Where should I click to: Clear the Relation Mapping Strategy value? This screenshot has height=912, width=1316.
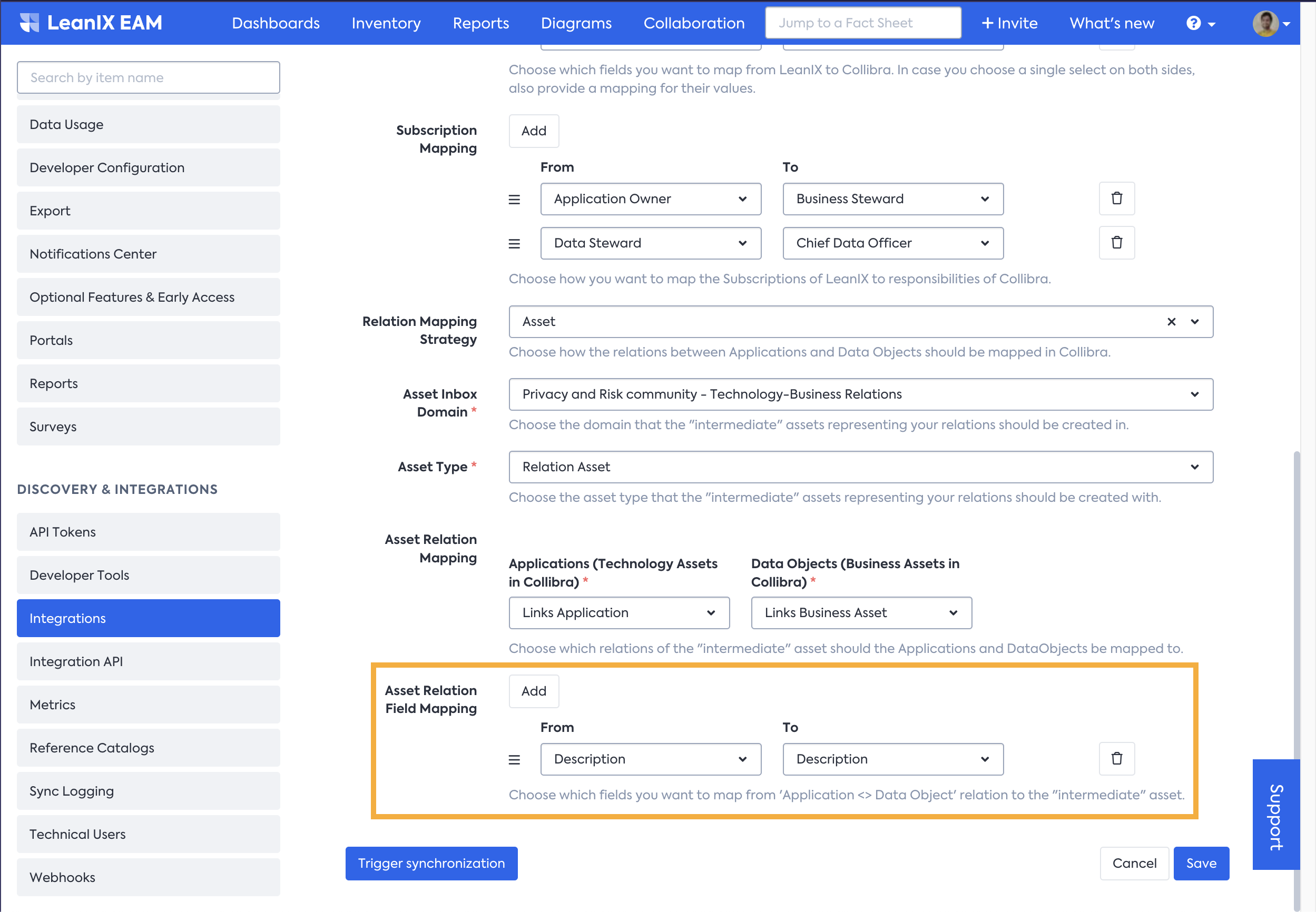tap(1171, 322)
